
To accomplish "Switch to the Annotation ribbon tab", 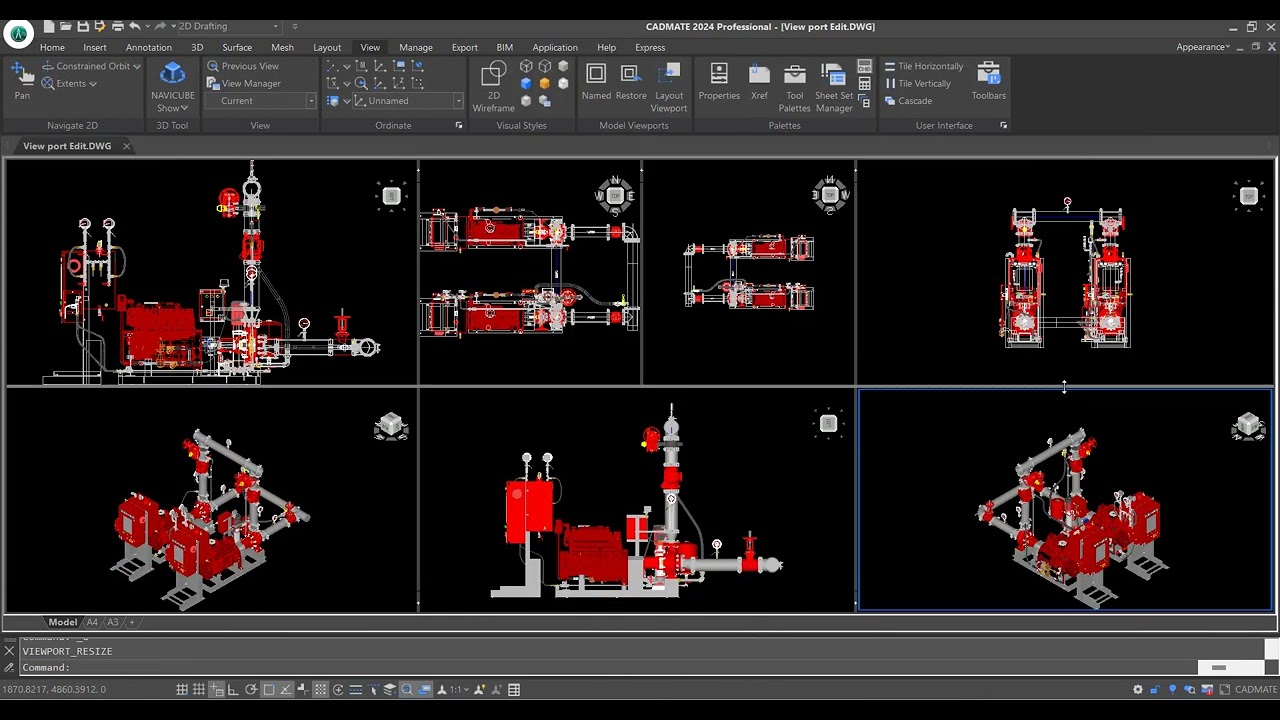I will point(148,47).
